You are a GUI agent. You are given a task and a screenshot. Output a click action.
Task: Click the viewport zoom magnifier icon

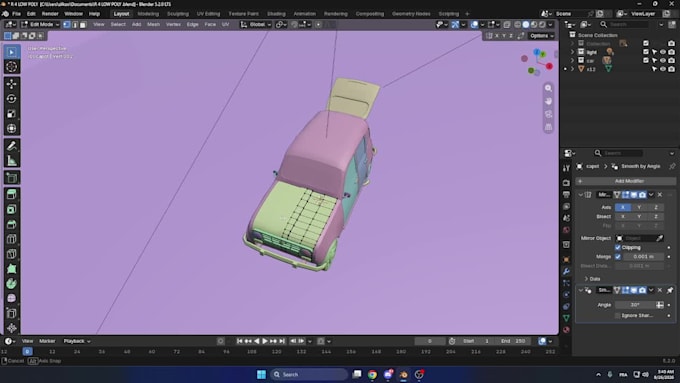pyautogui.click(x=549, y=88)
